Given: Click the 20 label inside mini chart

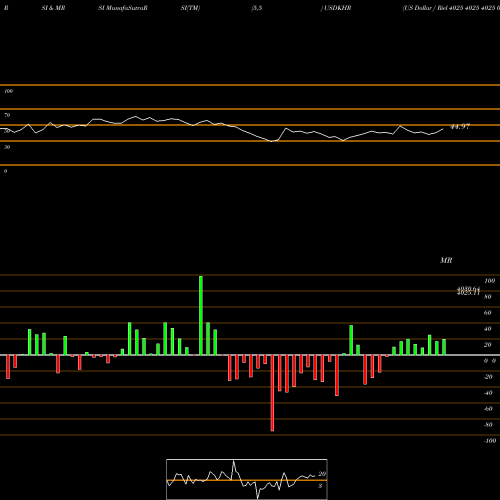Looking at the screenshot, I should point(322,474).
